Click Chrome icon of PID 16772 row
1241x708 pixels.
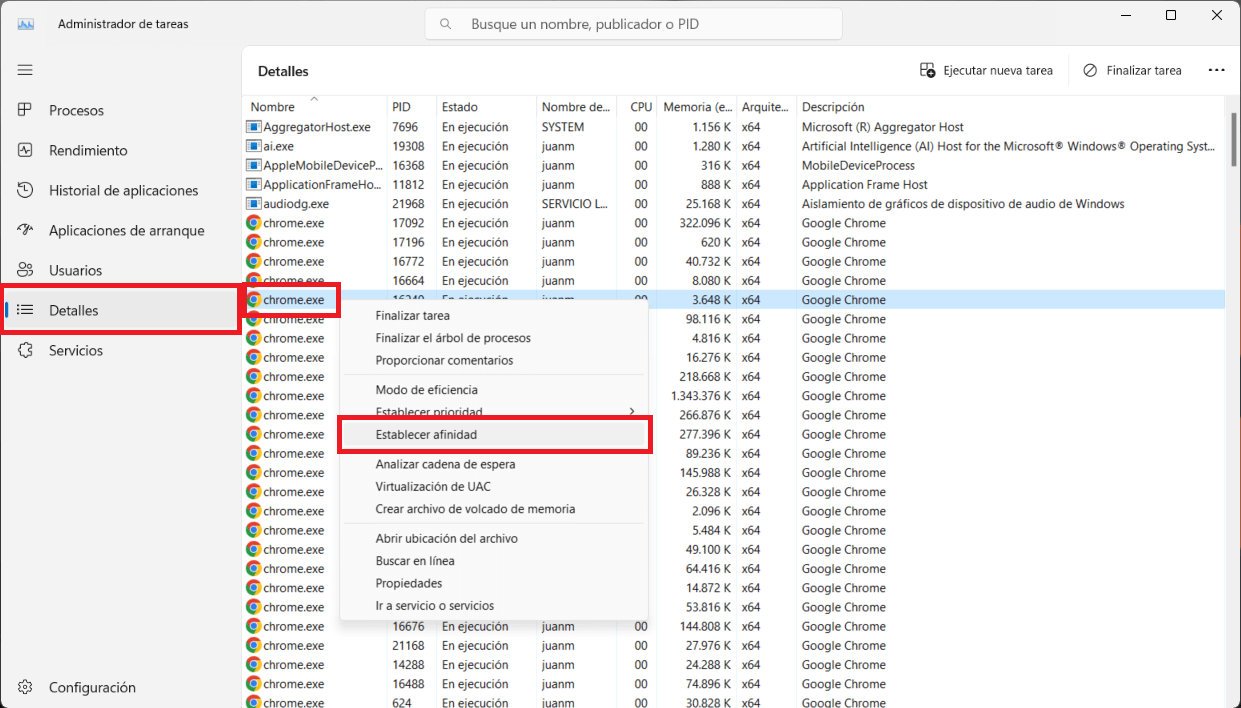(x=253, y=261)
